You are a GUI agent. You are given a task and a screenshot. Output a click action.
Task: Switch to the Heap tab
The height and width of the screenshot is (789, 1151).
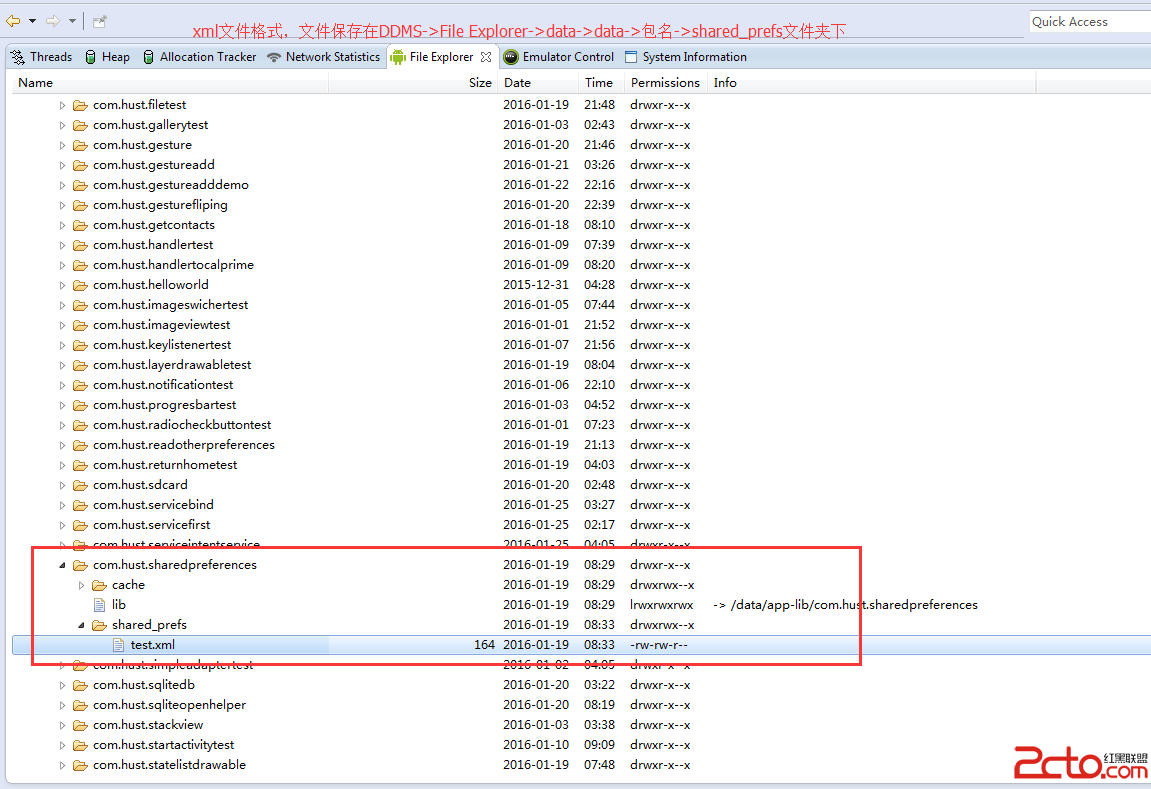point(107,57)
